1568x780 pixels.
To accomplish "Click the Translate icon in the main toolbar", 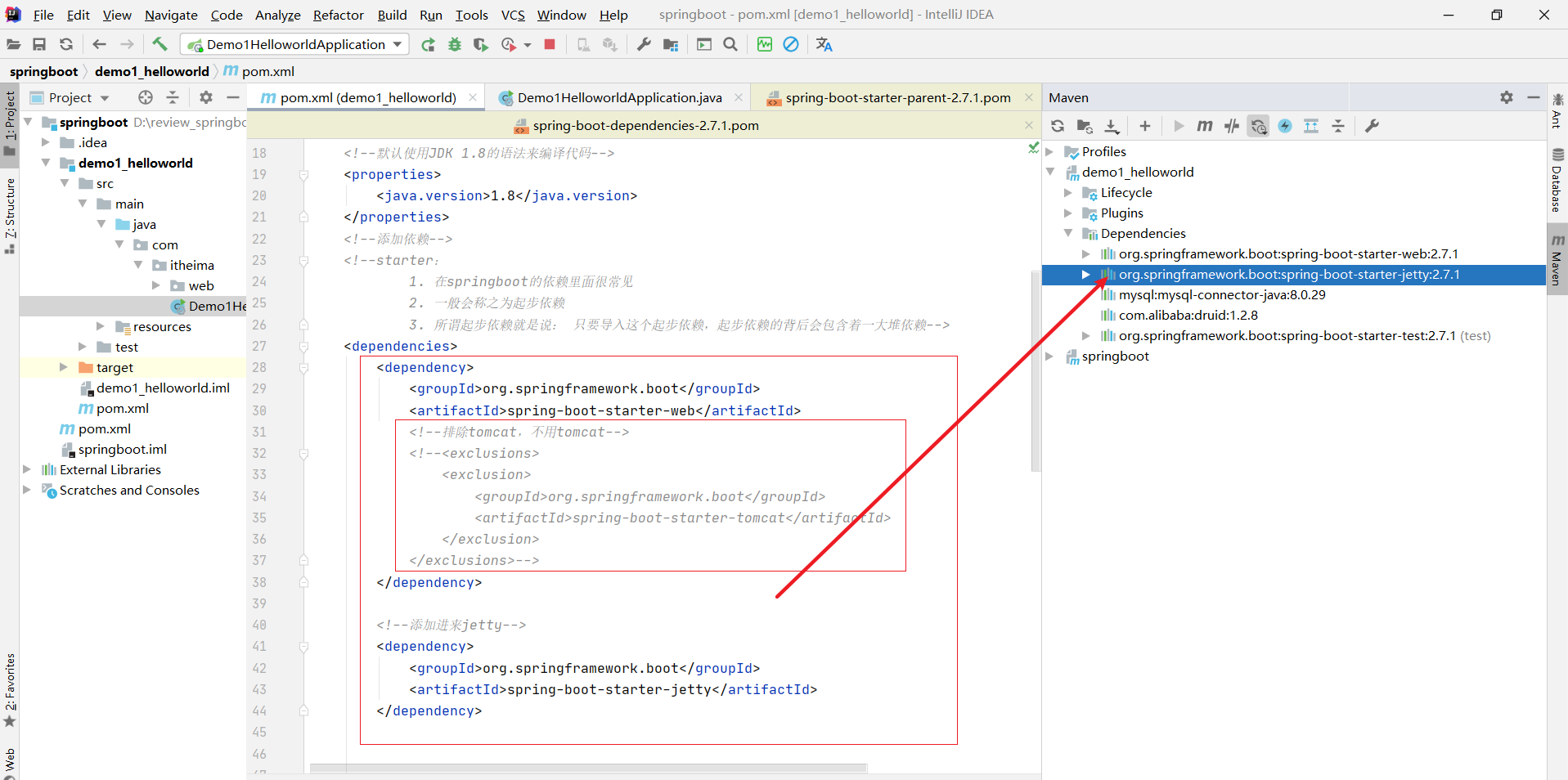I will click(824, 44).
